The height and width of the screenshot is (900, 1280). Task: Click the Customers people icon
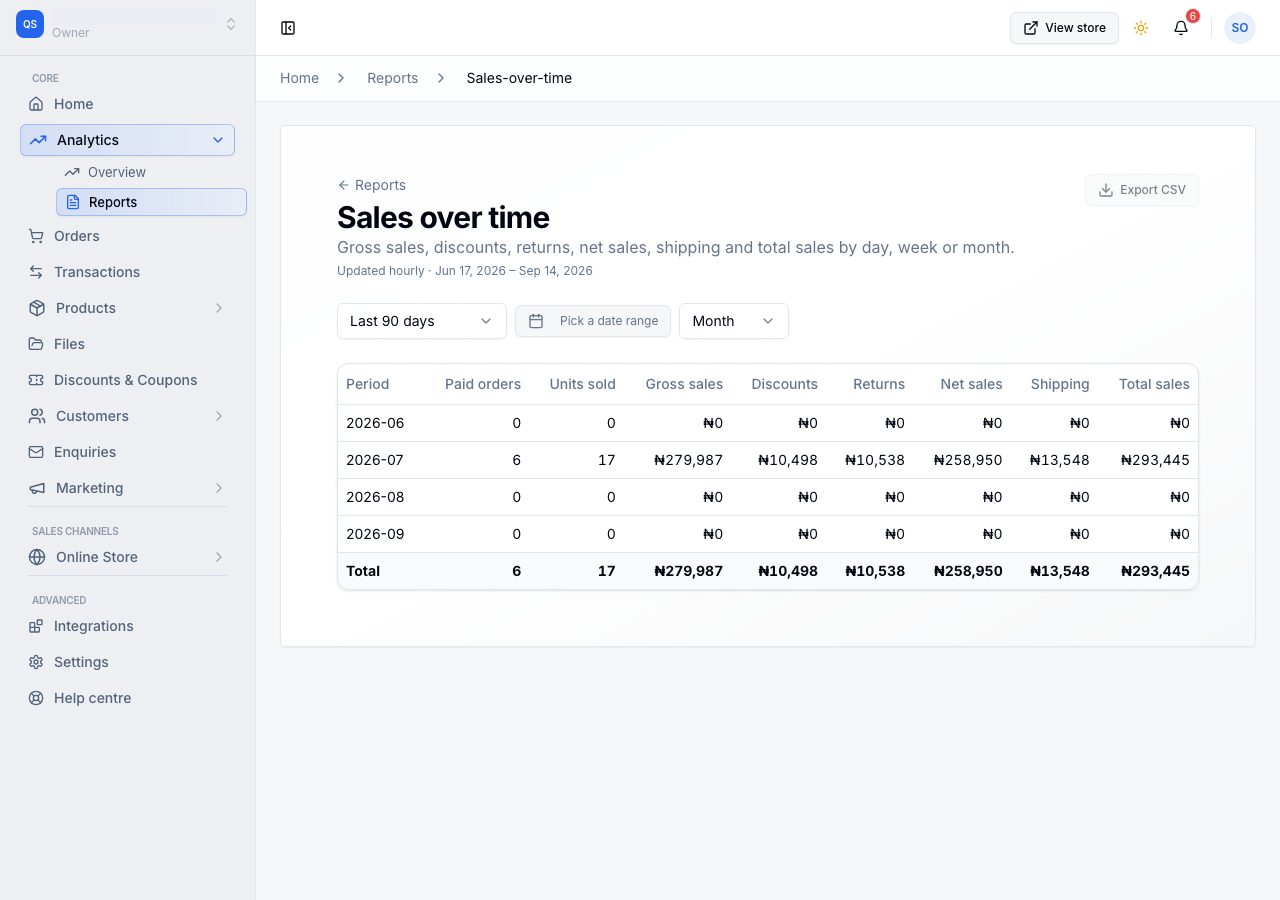tap(37, 416)
